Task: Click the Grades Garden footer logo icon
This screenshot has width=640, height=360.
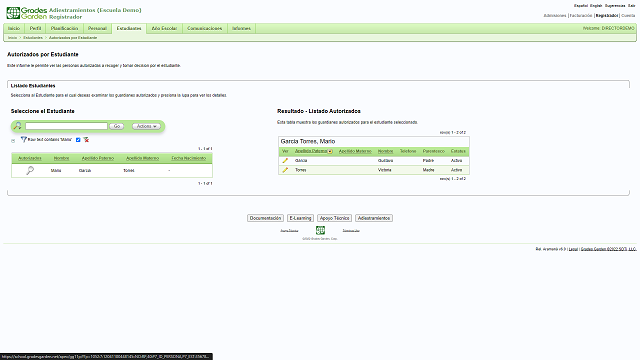Action: click(x=320, y=230)
